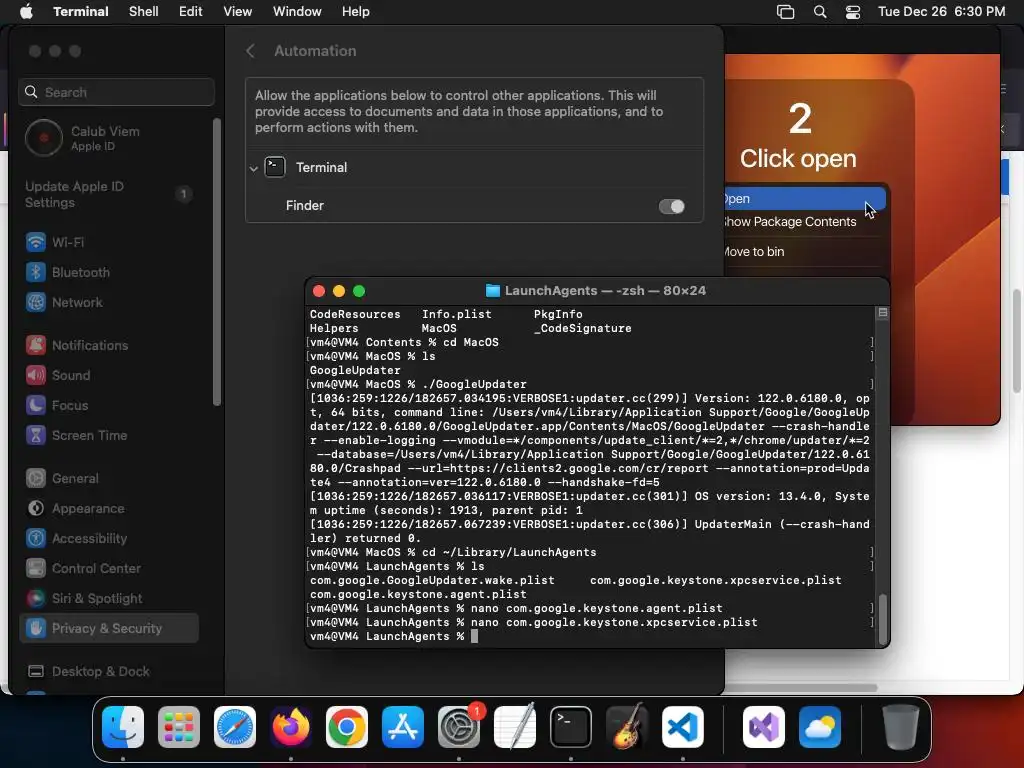Open the Trash in the Dock
The width and height of the screenshot is (1024, 768).
point(901,727)
